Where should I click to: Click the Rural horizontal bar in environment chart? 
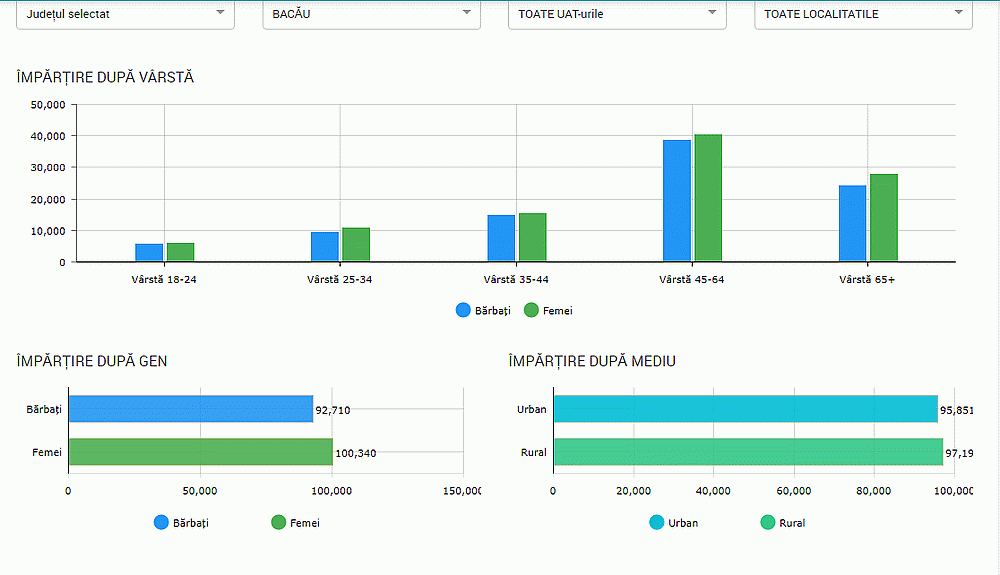coord(748,452)
